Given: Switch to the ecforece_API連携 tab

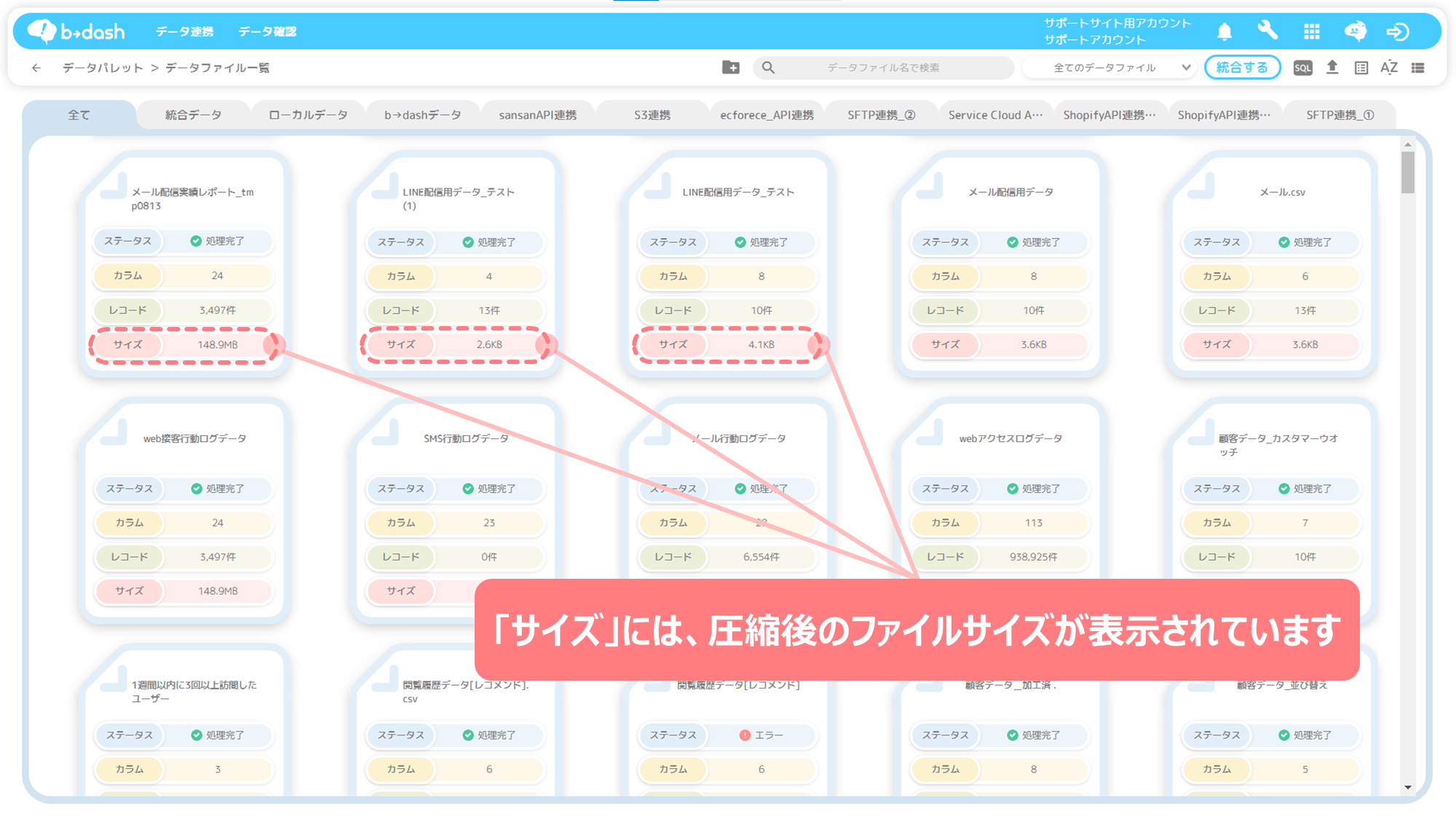Looking at the screenshot, I should pos(767,115).
